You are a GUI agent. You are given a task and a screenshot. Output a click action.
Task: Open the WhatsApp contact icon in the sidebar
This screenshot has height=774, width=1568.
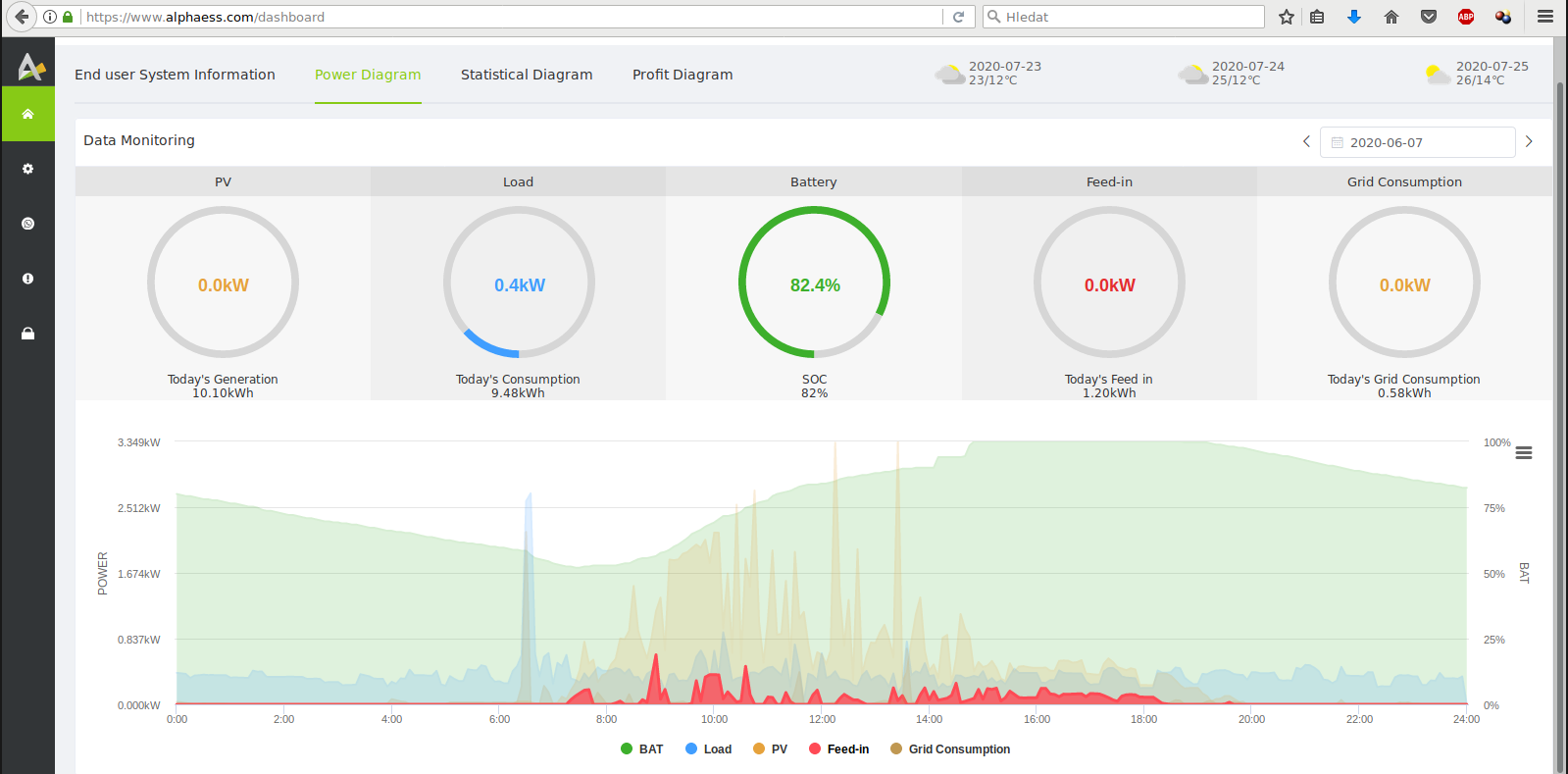pos(27,224)
